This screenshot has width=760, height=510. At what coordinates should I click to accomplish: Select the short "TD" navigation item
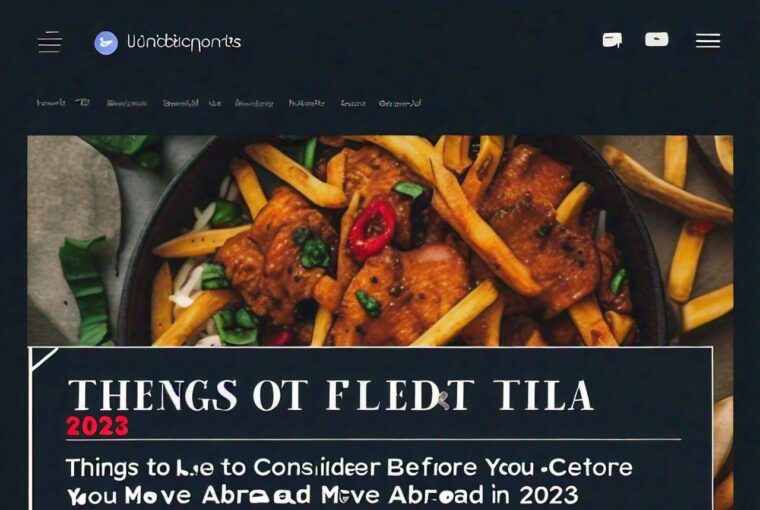(82, 102)
